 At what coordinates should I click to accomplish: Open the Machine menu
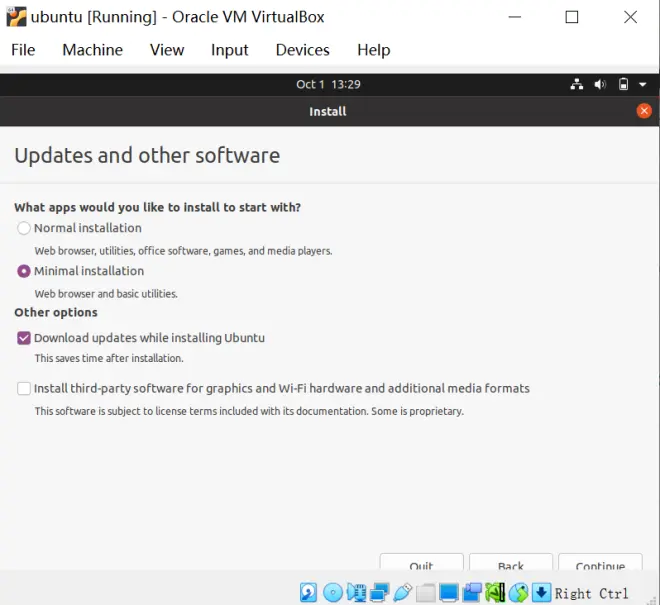point(93,50)
